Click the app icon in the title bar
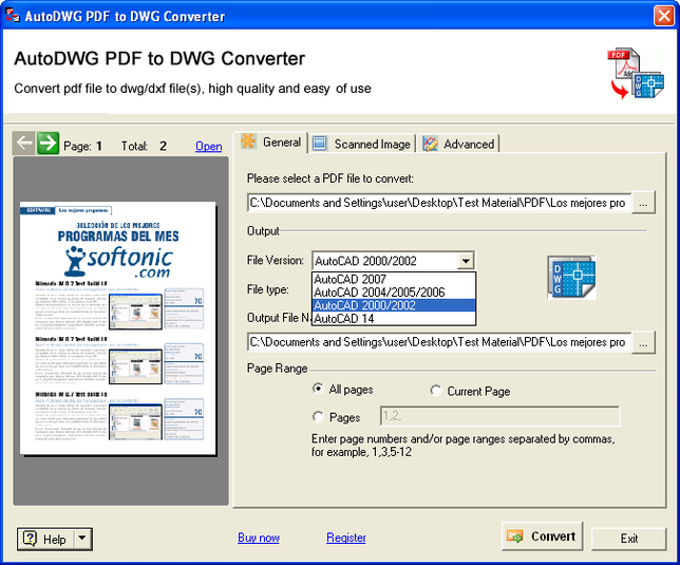680x565 pixels. 13,16
